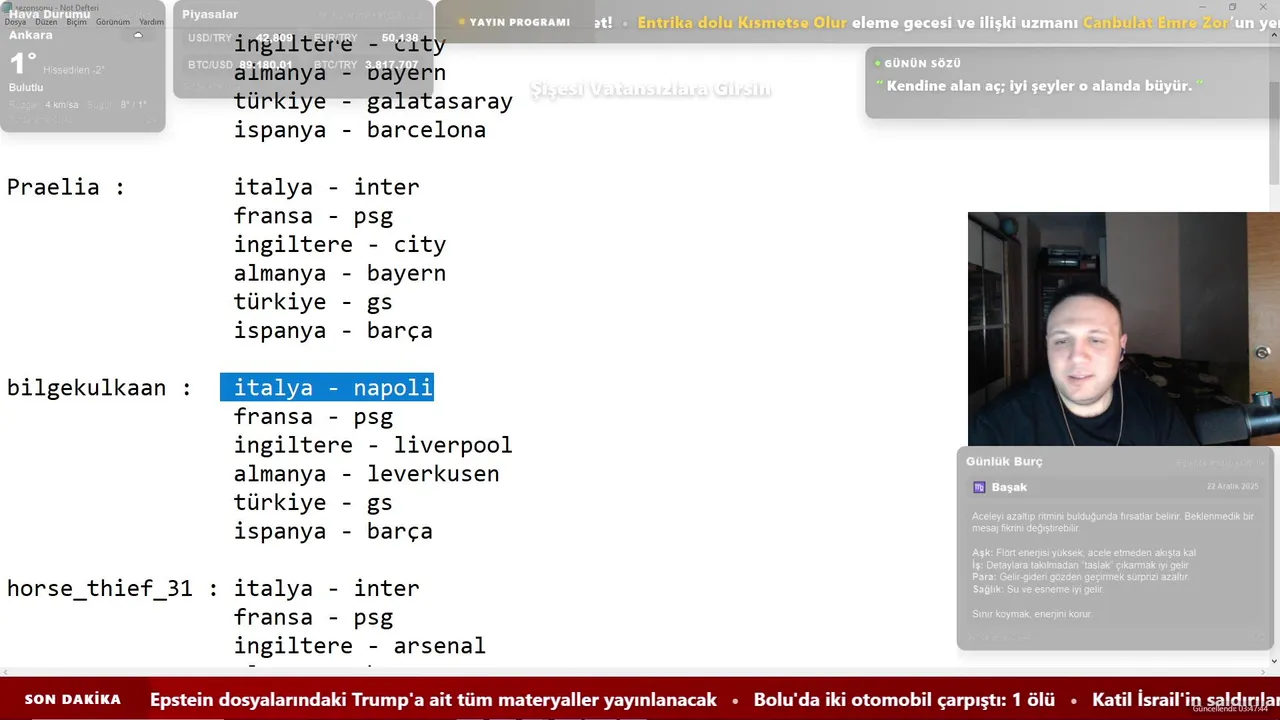The width and height of the screenshot is (1280, 720).
Task: Click the username 'Praelia :'
Action: (66, 187)
